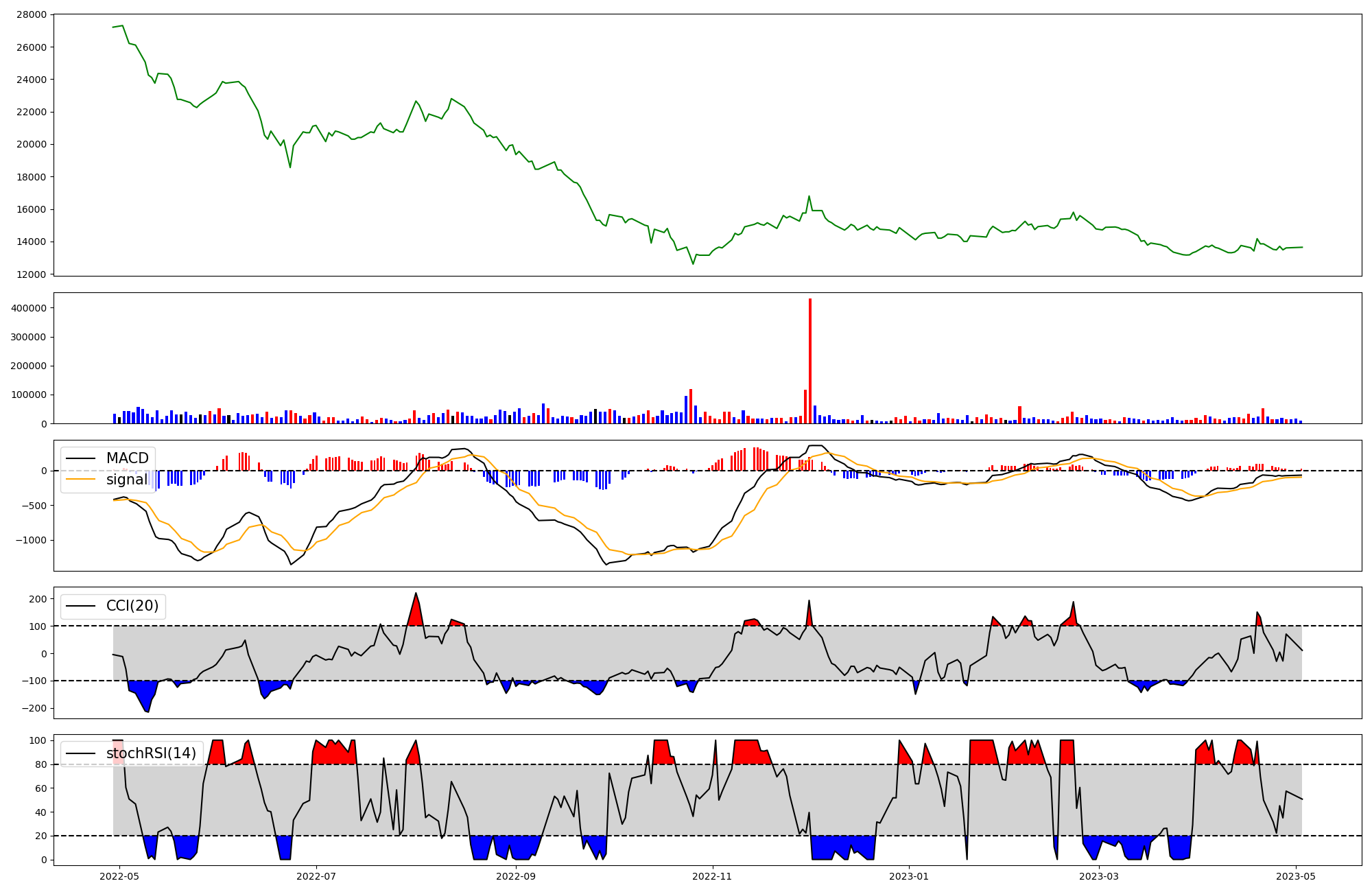Click the orange signal legend entry
The height and width of the screenshot is (892, 1372).
tap(127, 480)
